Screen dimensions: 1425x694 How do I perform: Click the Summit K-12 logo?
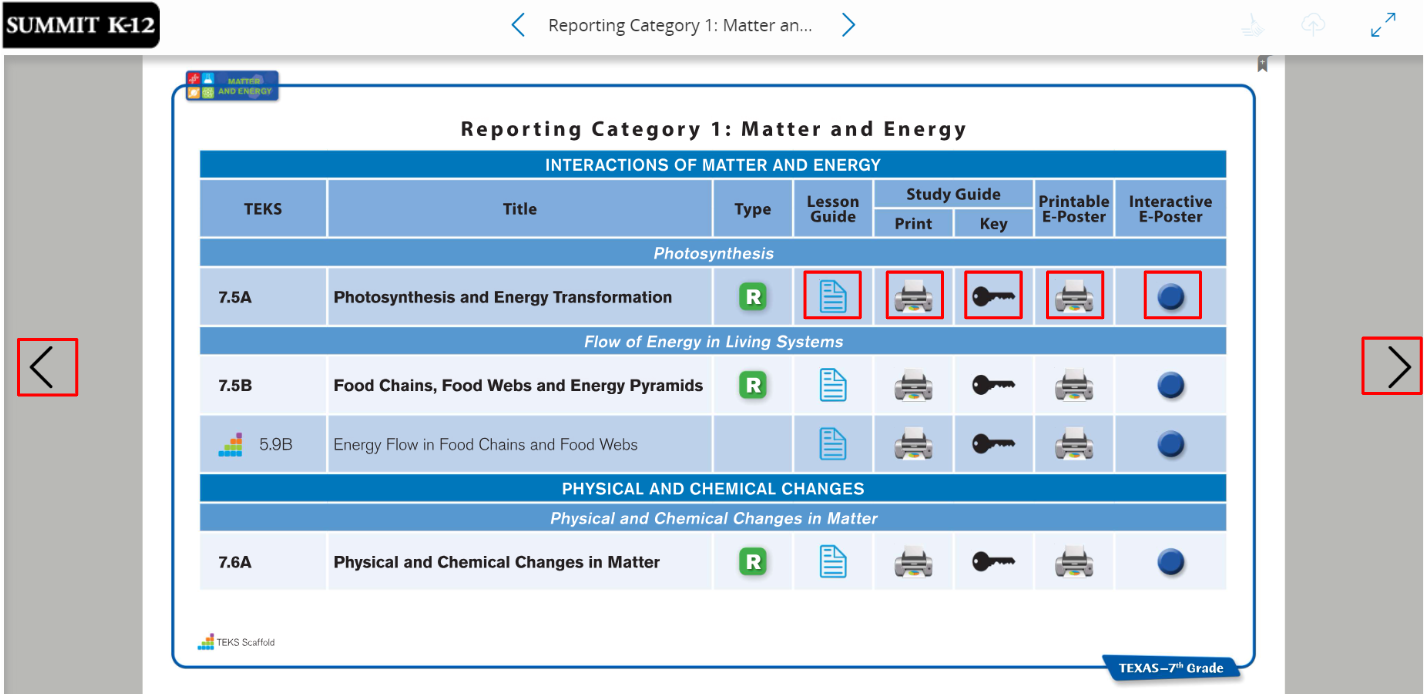(x=80, y=25)
